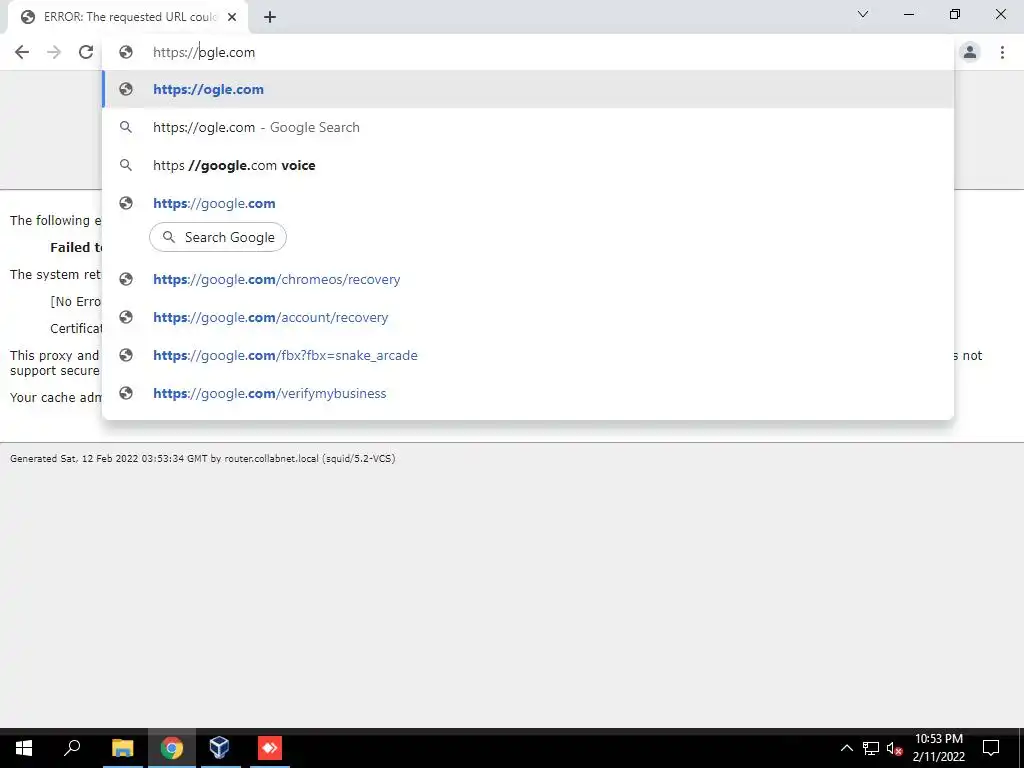Viewport: 1024px width, 768px height.
Task: Switch to Chrome on the taskbar
Action: pos(172,748)
